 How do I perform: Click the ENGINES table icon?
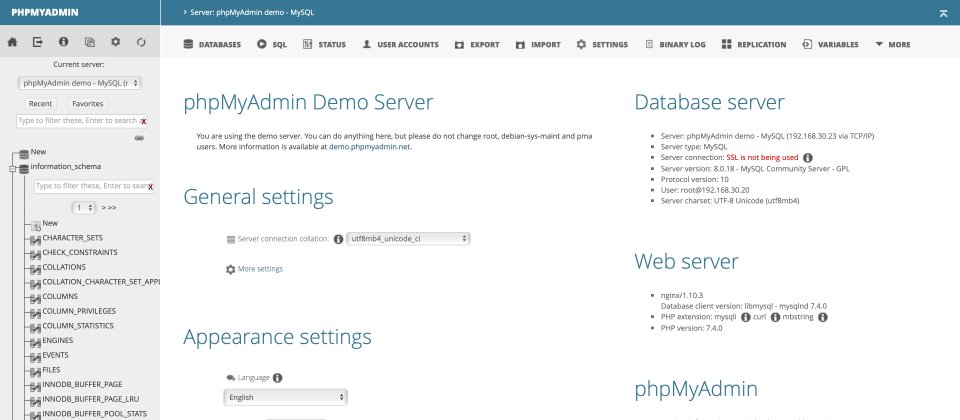point(36,343)
